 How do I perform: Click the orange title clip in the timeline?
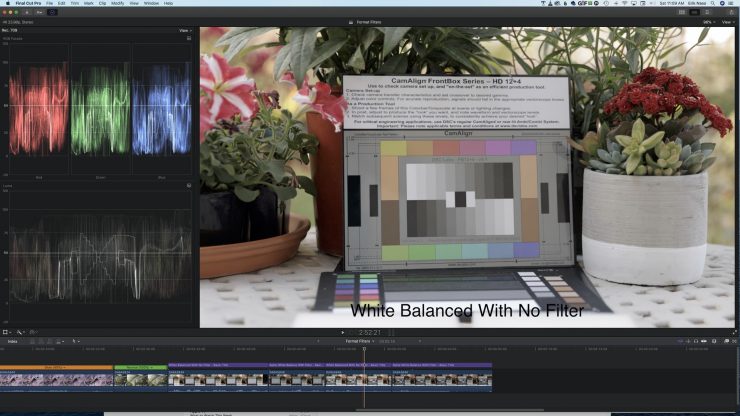[56, 367]
